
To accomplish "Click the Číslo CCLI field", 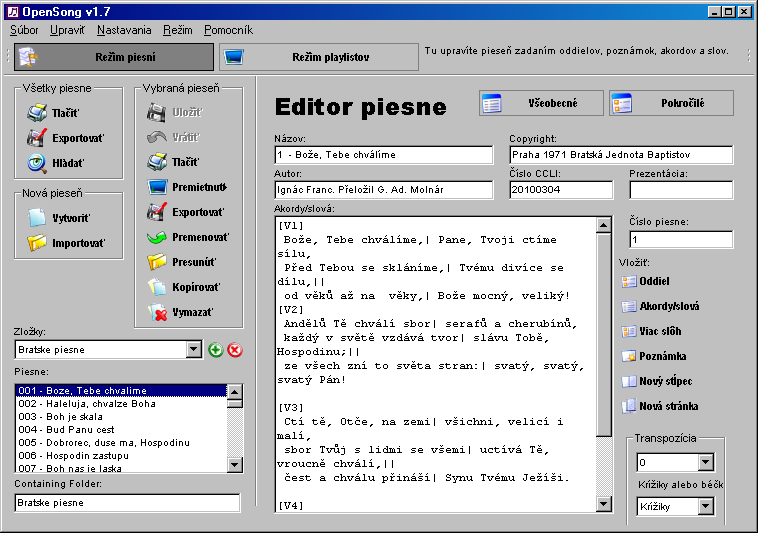I will (561, 190).
